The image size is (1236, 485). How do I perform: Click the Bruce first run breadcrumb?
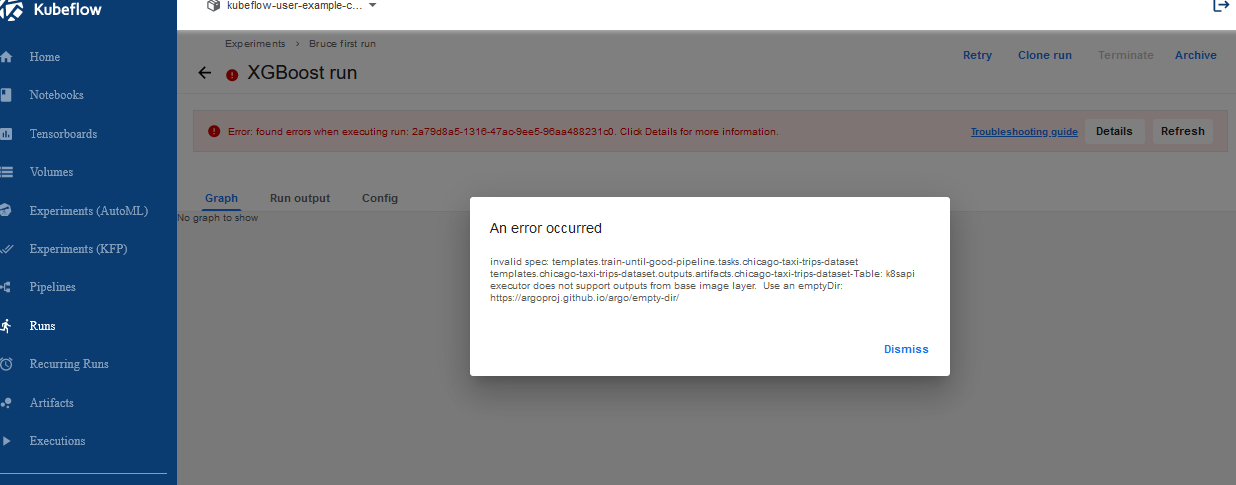point(342,44)
